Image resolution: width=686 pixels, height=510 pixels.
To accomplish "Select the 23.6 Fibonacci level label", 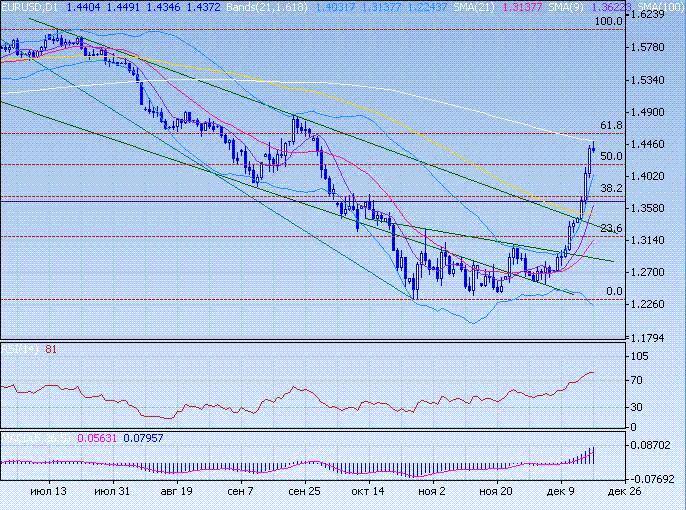I will tap(612, 228).
